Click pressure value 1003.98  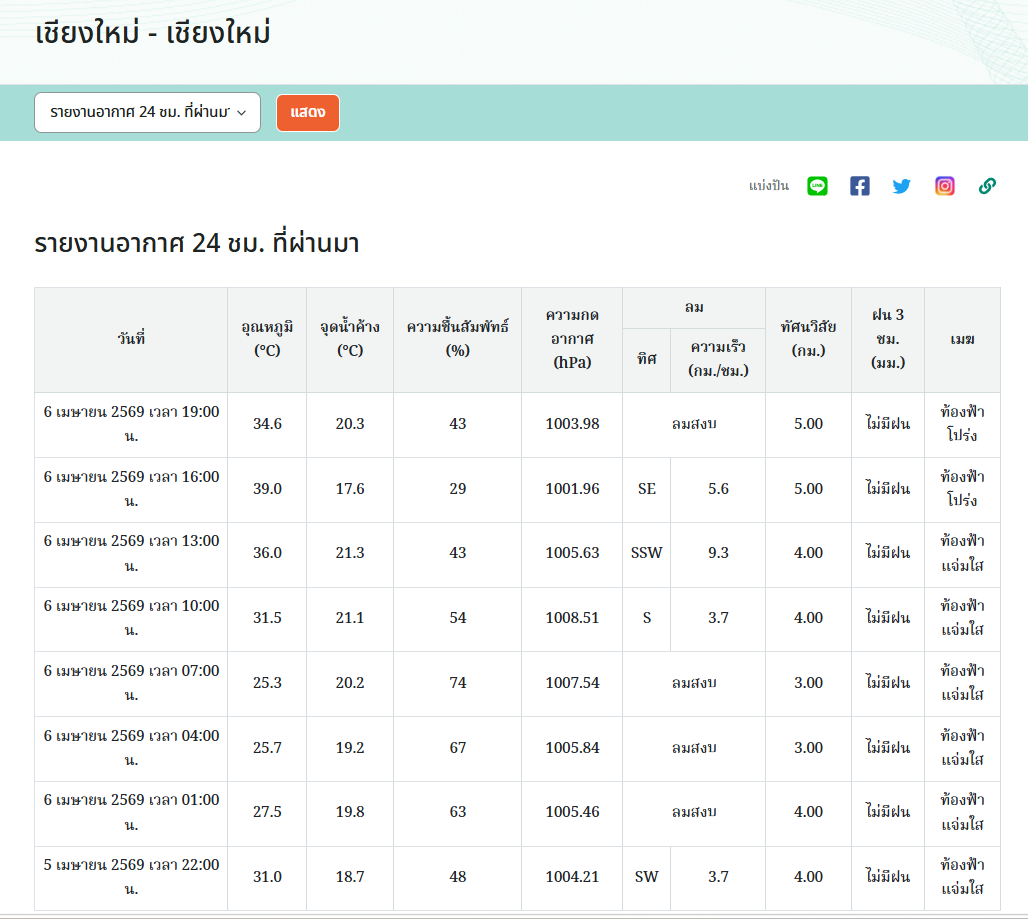pyautogui.click(x=572, y=424)
